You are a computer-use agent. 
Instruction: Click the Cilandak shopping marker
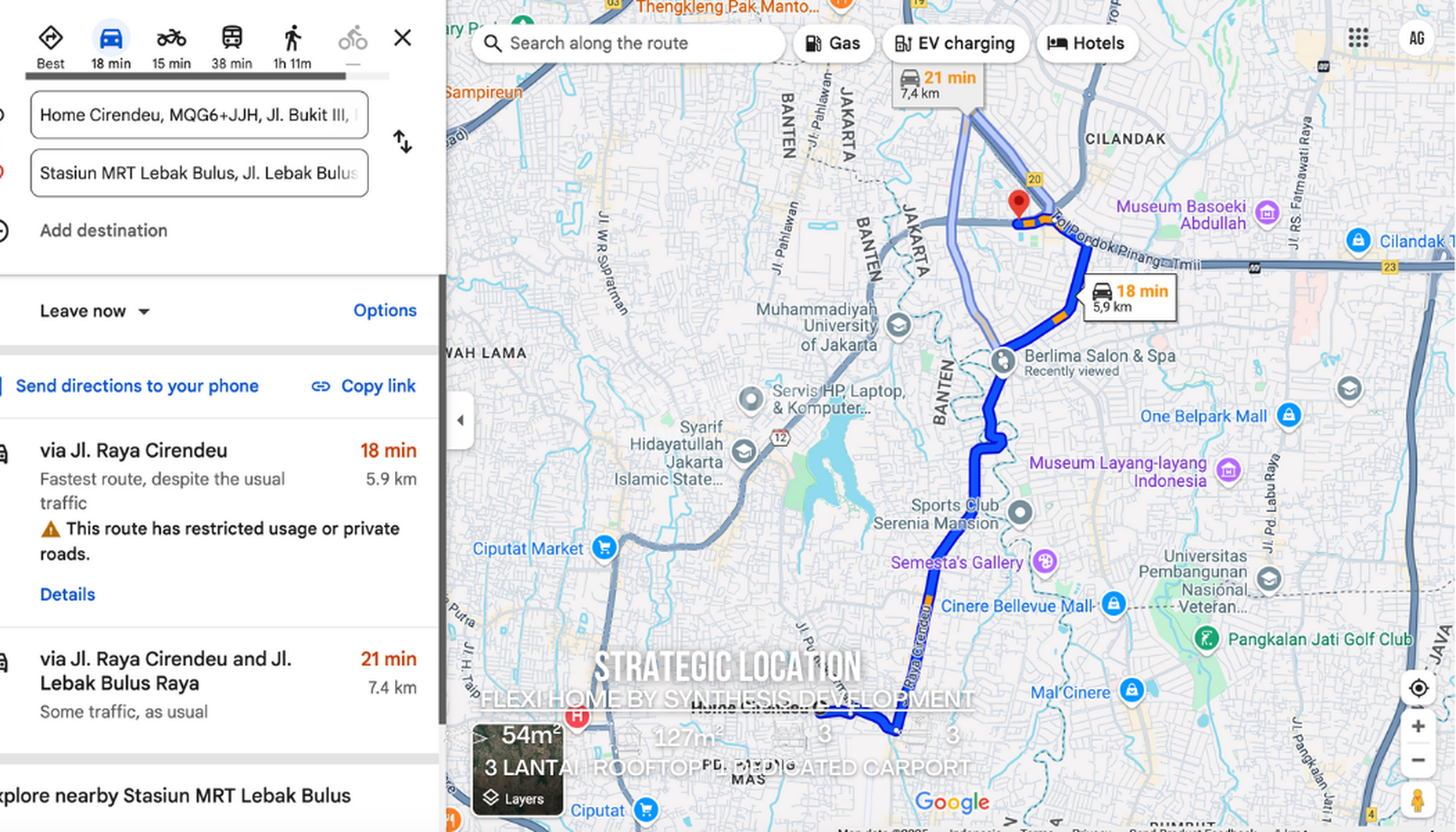1358,241
